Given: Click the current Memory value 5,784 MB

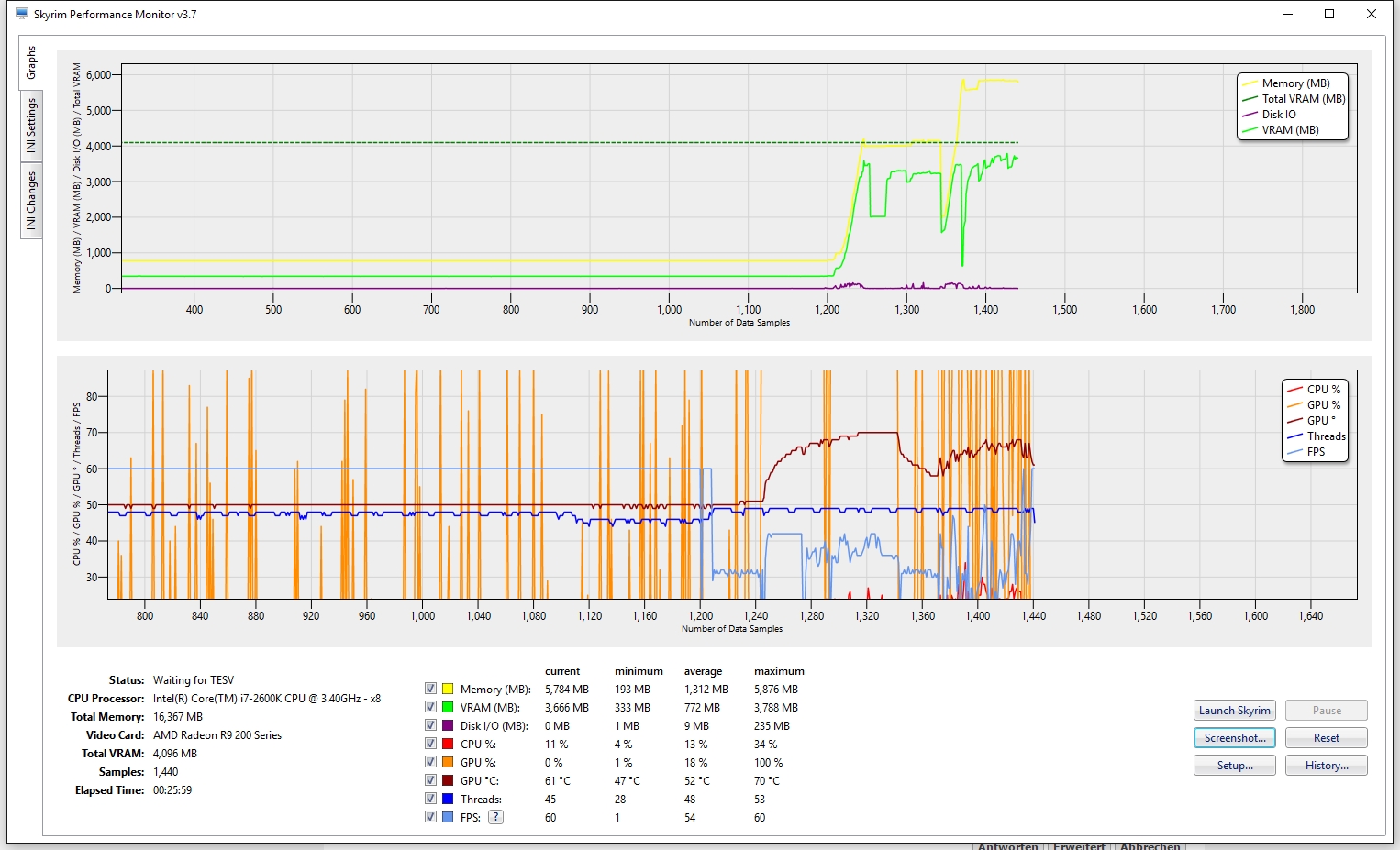Looking at the screenshot, I should (567, 690).
